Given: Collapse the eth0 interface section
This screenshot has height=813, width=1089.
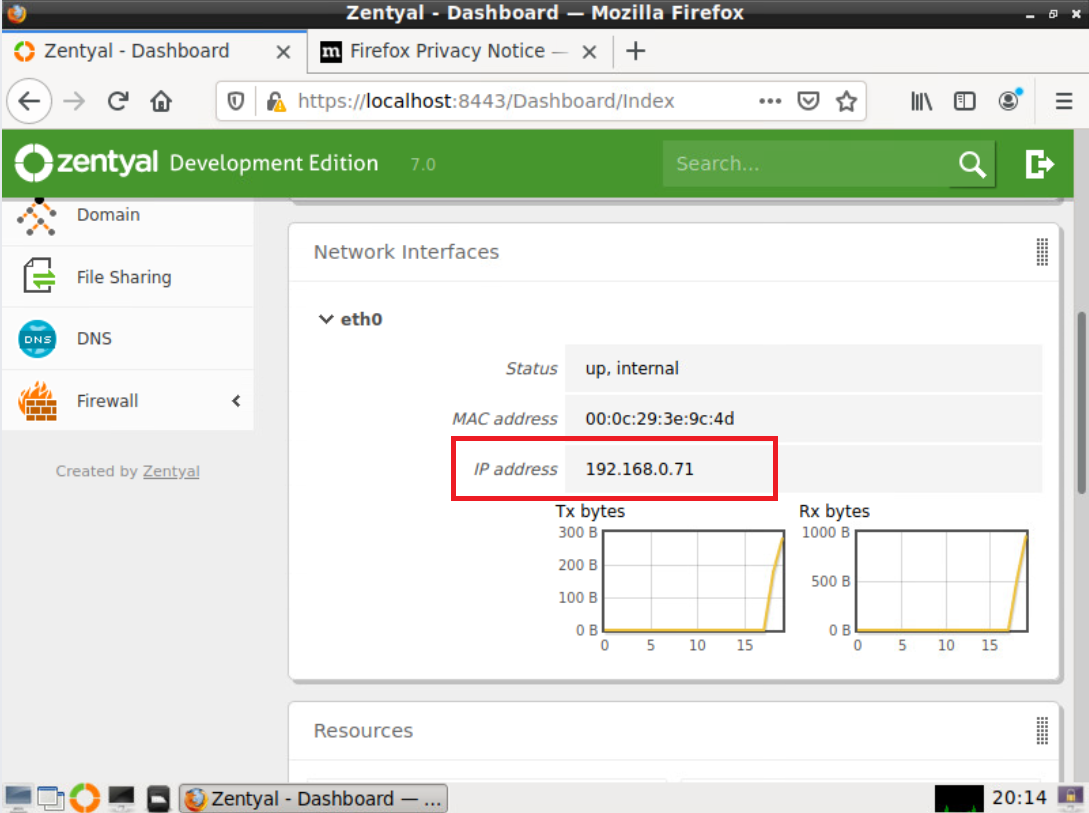Looking at the screenshot, I should 326,318.
